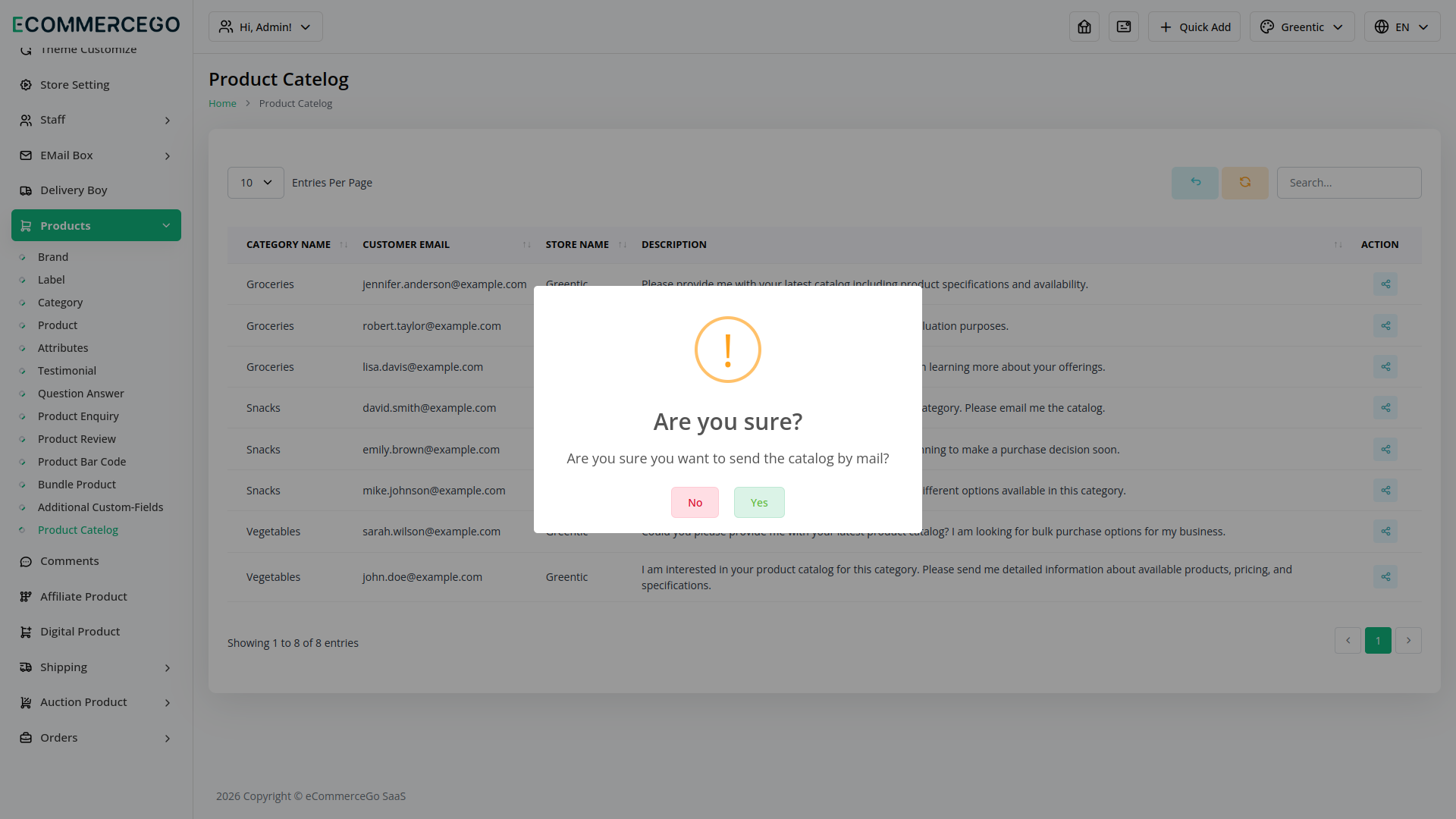Sort by Category Name column arrows
Viewport: 1456px width, 819px height.
pyautogui.click(x=344, y=245)
